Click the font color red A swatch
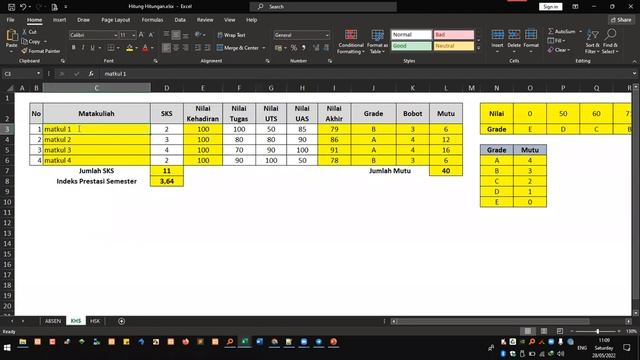This screenshot has height=360, width=640. 145,48
